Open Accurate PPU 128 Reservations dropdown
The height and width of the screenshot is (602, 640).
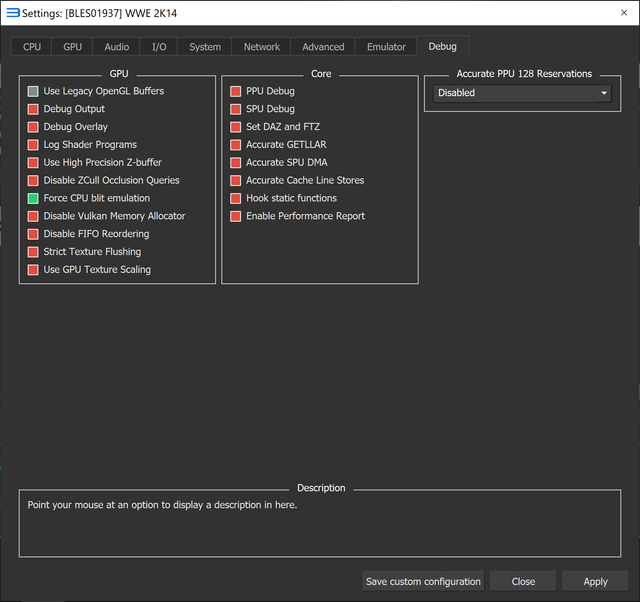click(522, 93)
